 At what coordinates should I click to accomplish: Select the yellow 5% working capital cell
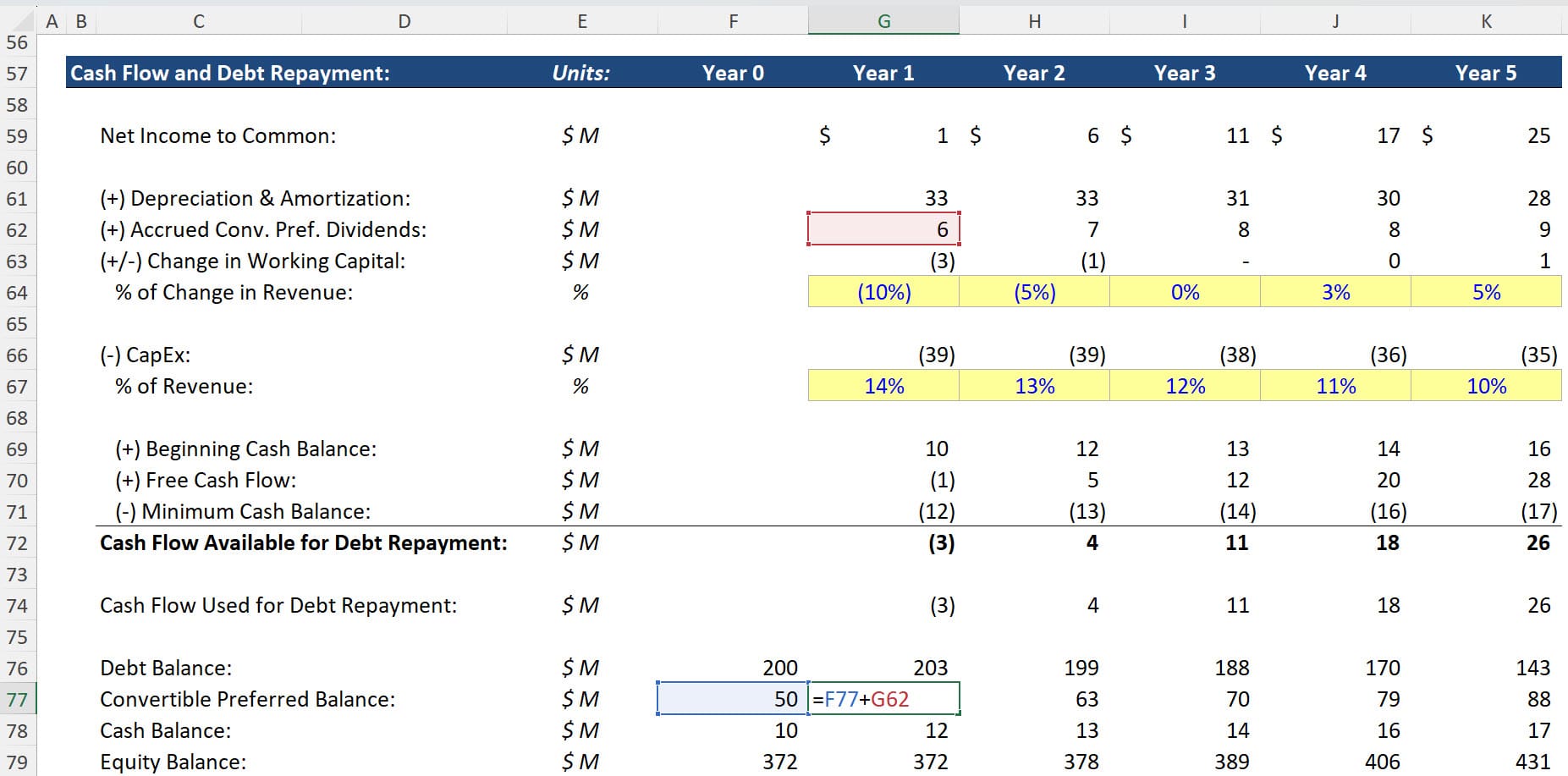point(1486,292)
